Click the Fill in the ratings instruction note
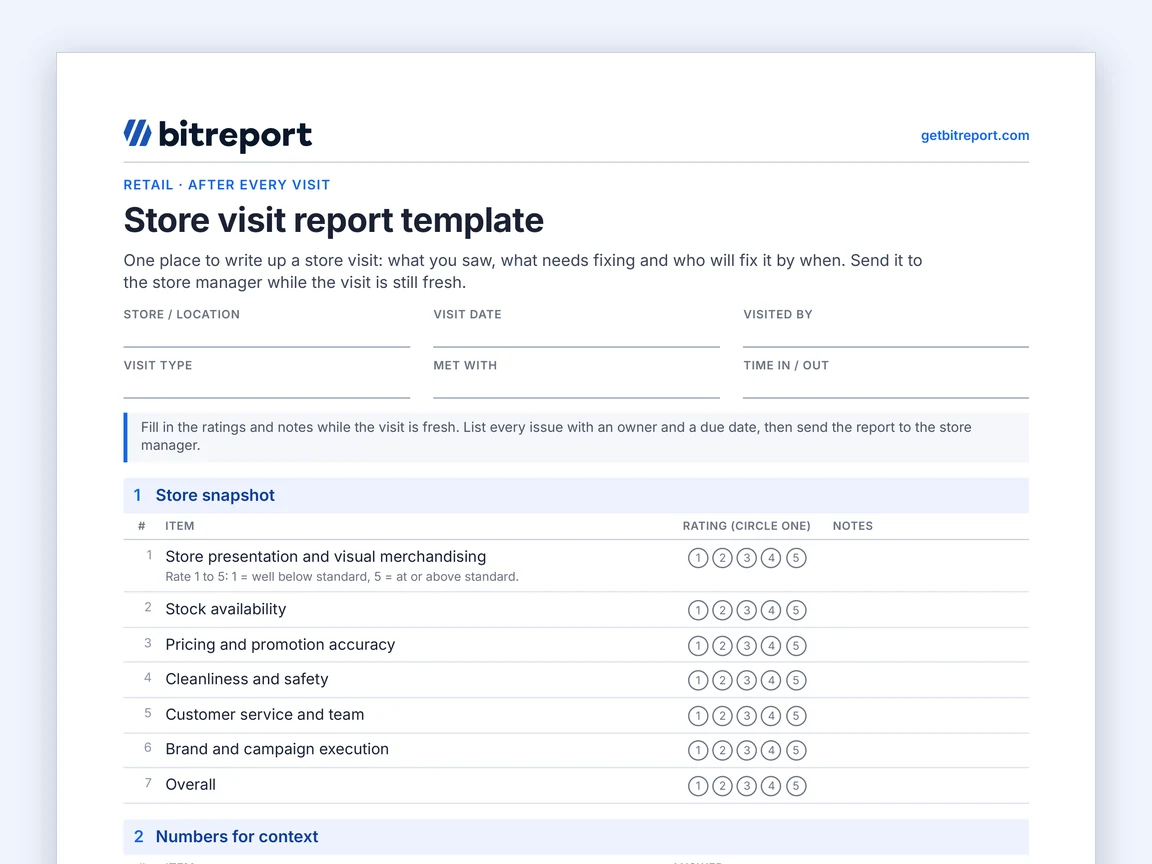 576,437
